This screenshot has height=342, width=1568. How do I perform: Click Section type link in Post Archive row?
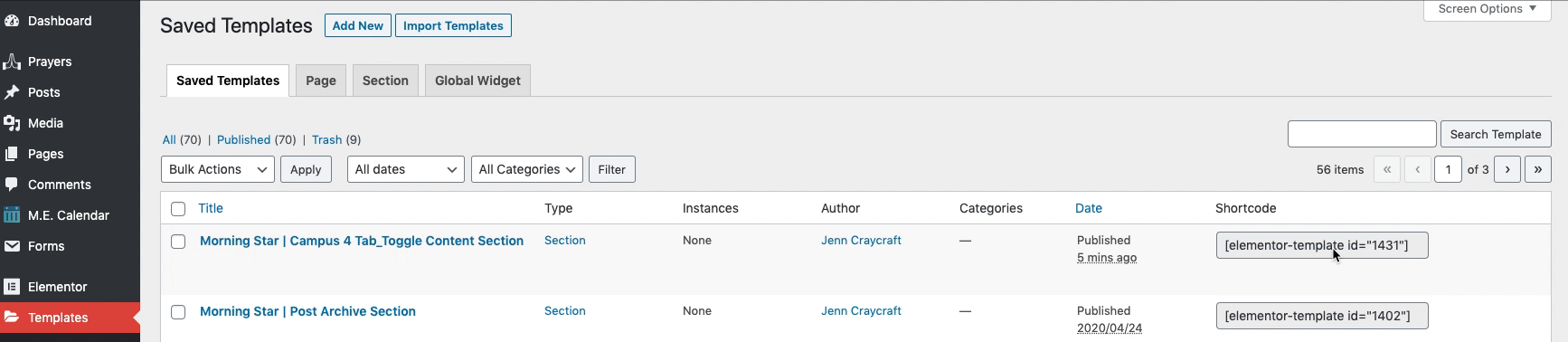(x=565, y=310)
